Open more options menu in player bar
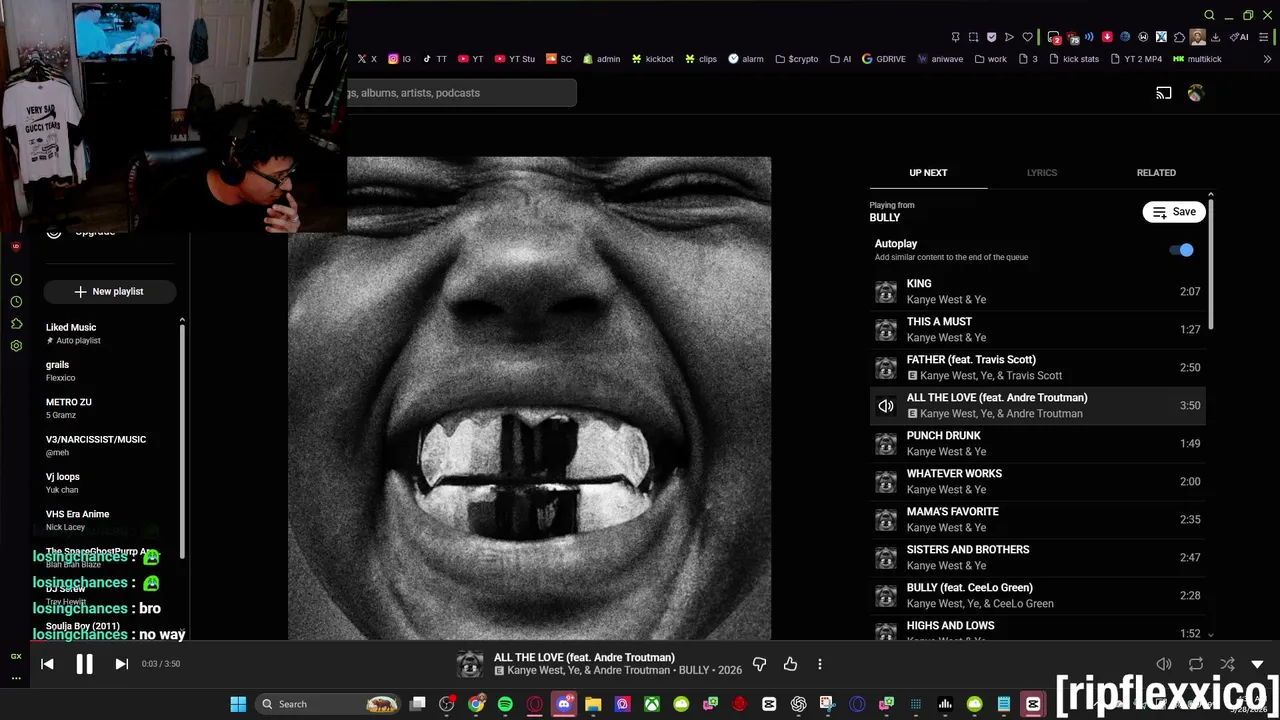This screenshot has width=1280, height=720. [820, 664]
